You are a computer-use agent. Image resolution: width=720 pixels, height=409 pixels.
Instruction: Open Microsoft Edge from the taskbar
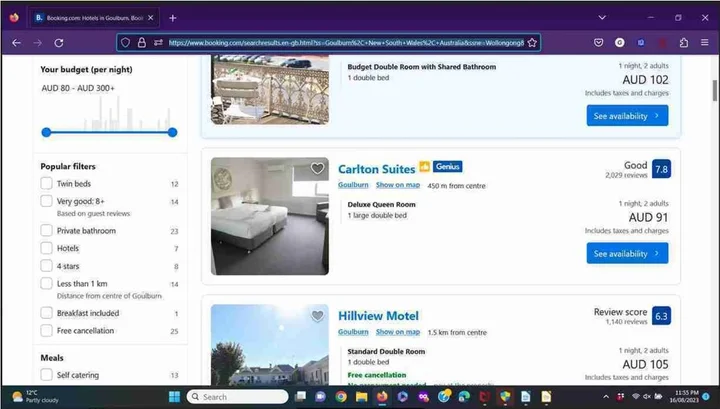464,397
